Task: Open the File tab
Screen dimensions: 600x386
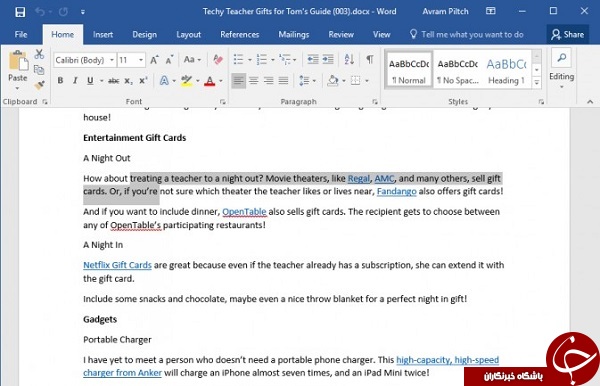Action: click(21, 34)
